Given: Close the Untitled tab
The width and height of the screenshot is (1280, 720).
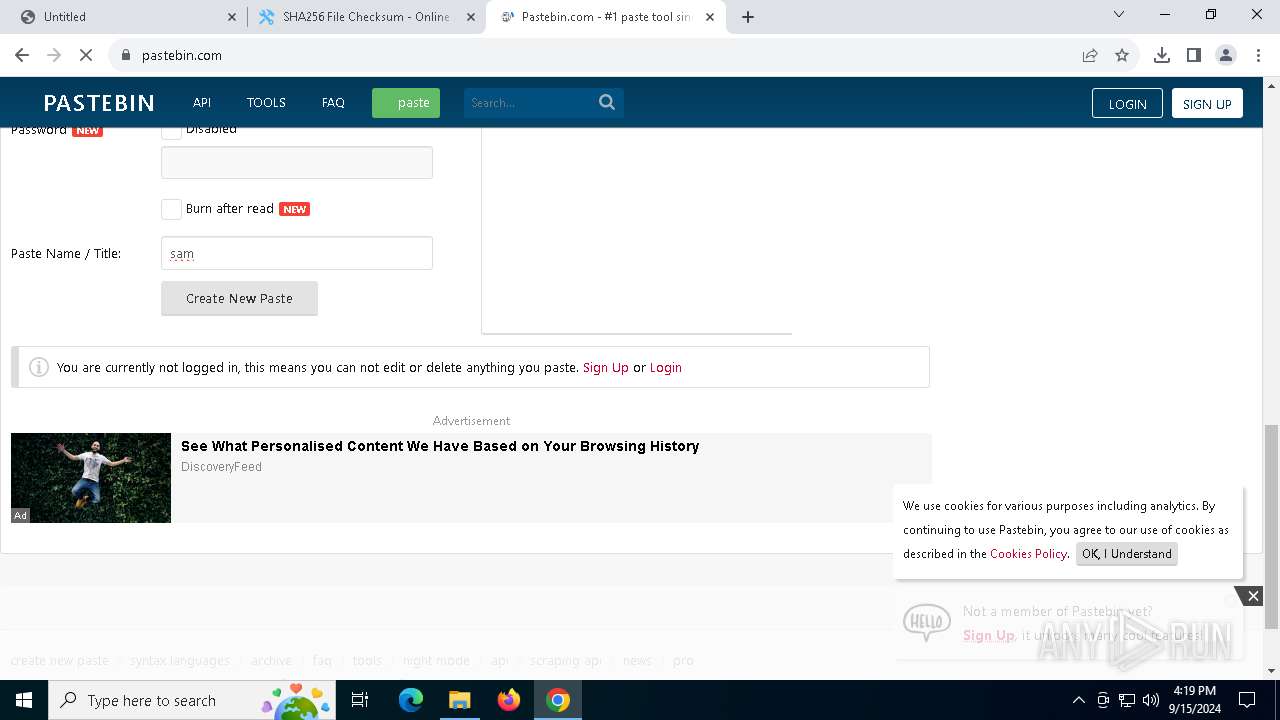Looking at the screenshot, I should click(x=232, y=16).
